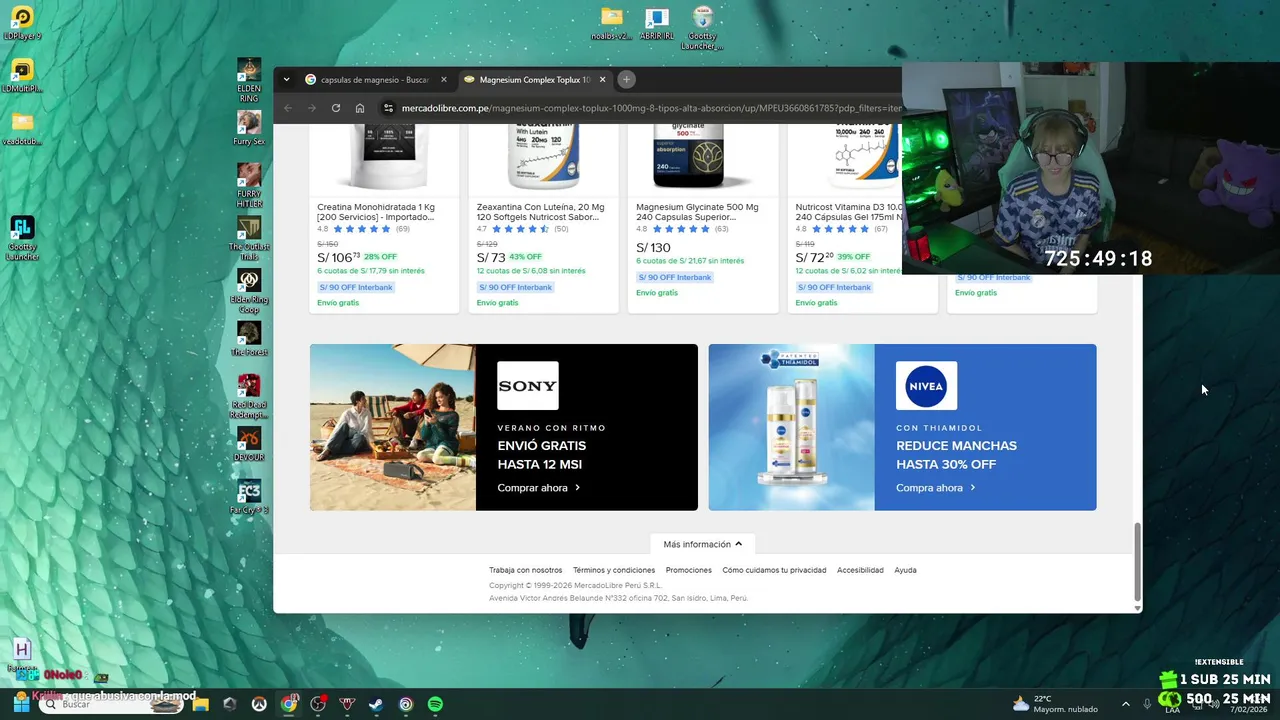Close the capsulas de magnesio tab
1280x720 pixels.
point(444,79)
